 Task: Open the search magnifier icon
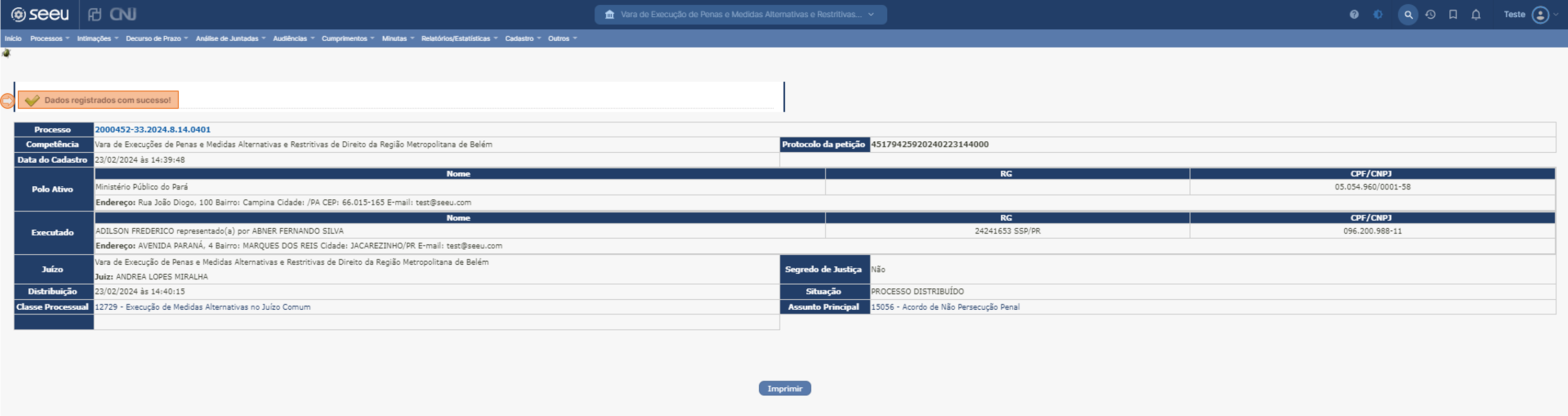click(x=1408, y=14)
